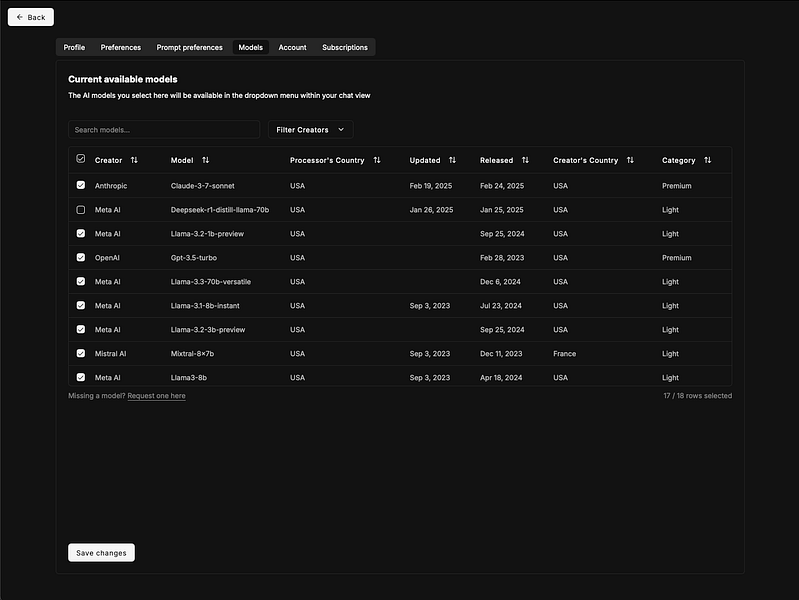Sort by Model column arrows
The height and width of the screenshot is (600, 799).
[205, 160]
